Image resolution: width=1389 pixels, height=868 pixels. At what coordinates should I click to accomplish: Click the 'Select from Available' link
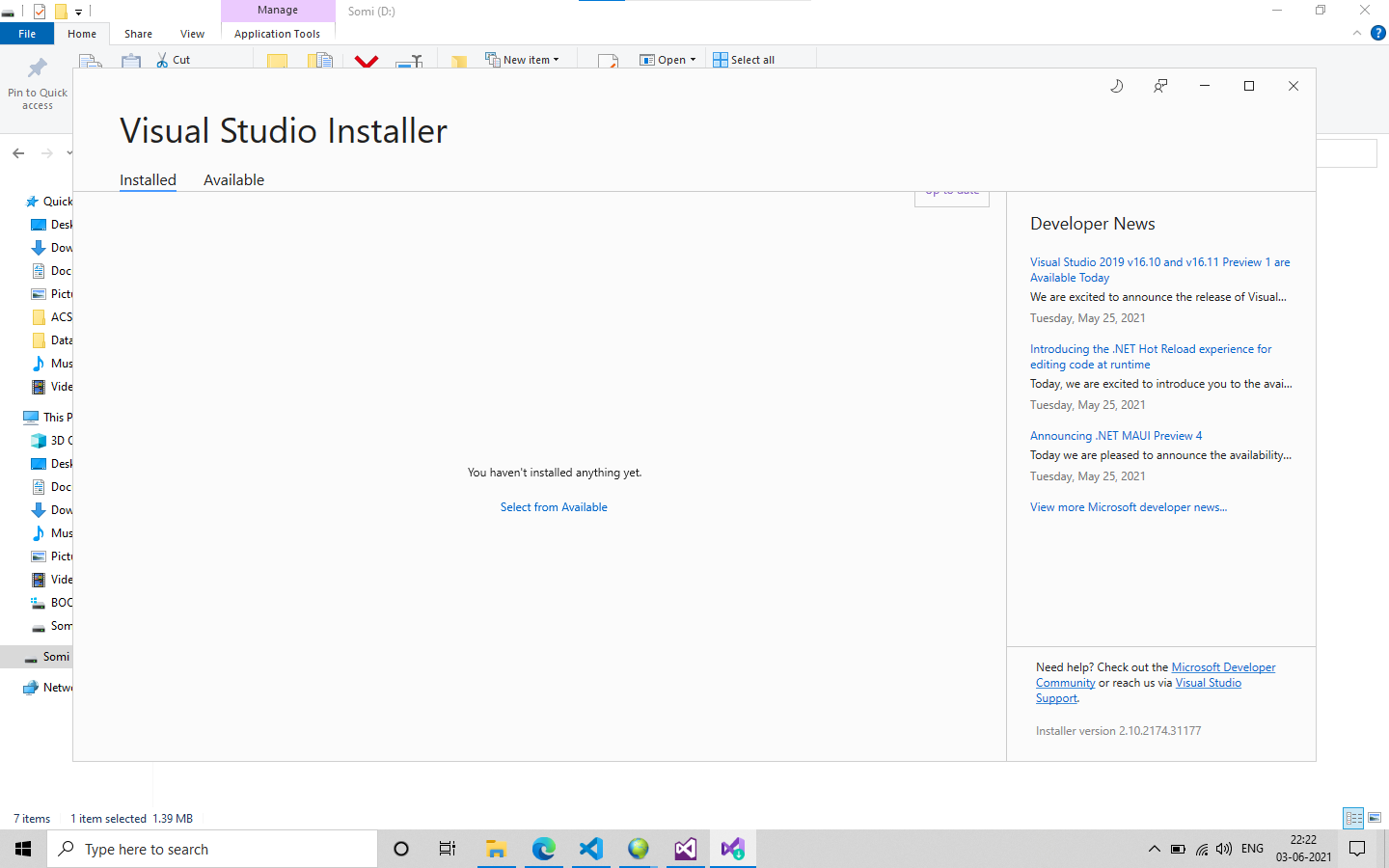point(554,507)
